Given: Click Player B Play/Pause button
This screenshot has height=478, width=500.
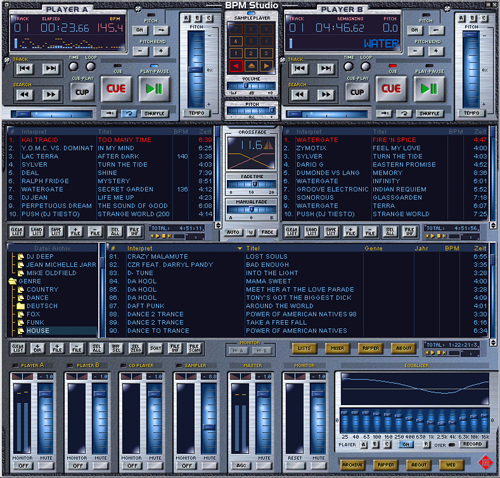Looking at the screenshot, I should pos(429,89).
